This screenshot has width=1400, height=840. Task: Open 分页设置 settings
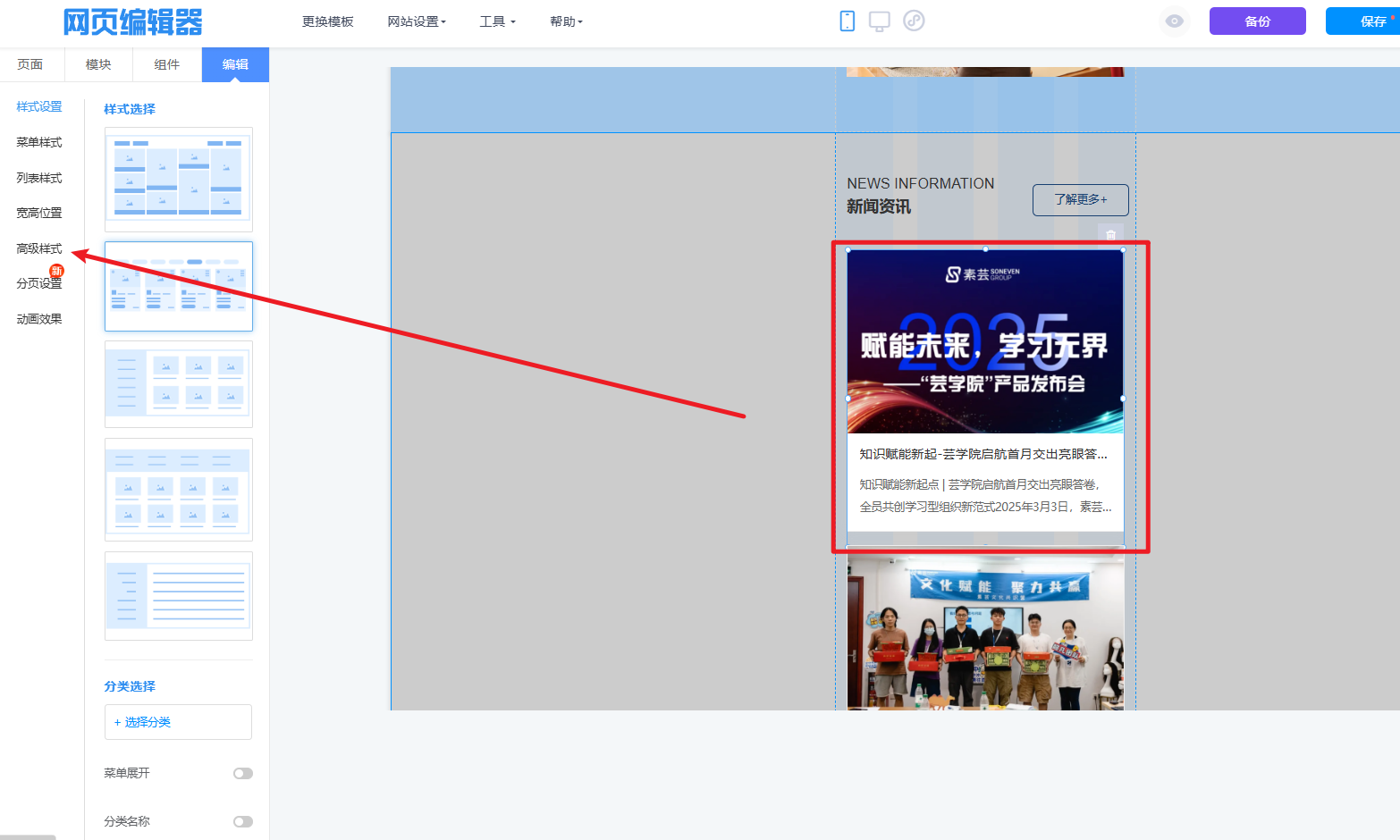(39, 283)
